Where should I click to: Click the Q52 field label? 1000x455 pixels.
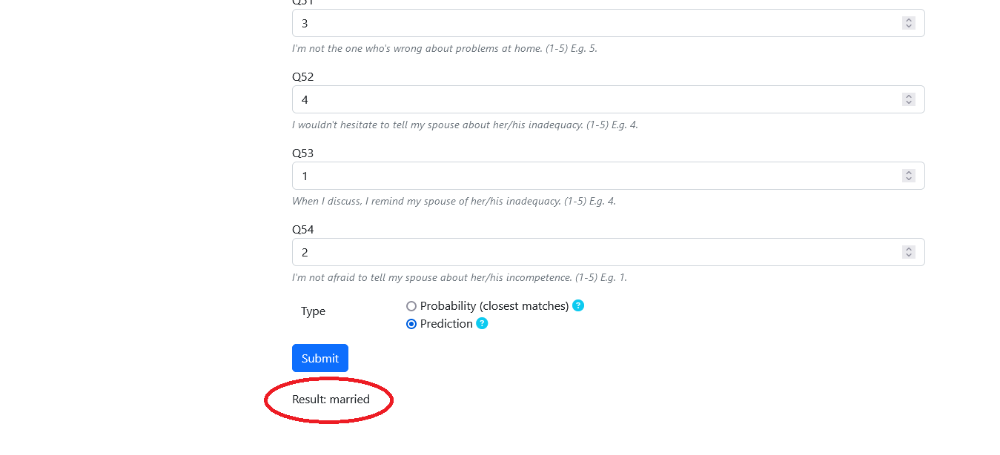coord(303,77)
